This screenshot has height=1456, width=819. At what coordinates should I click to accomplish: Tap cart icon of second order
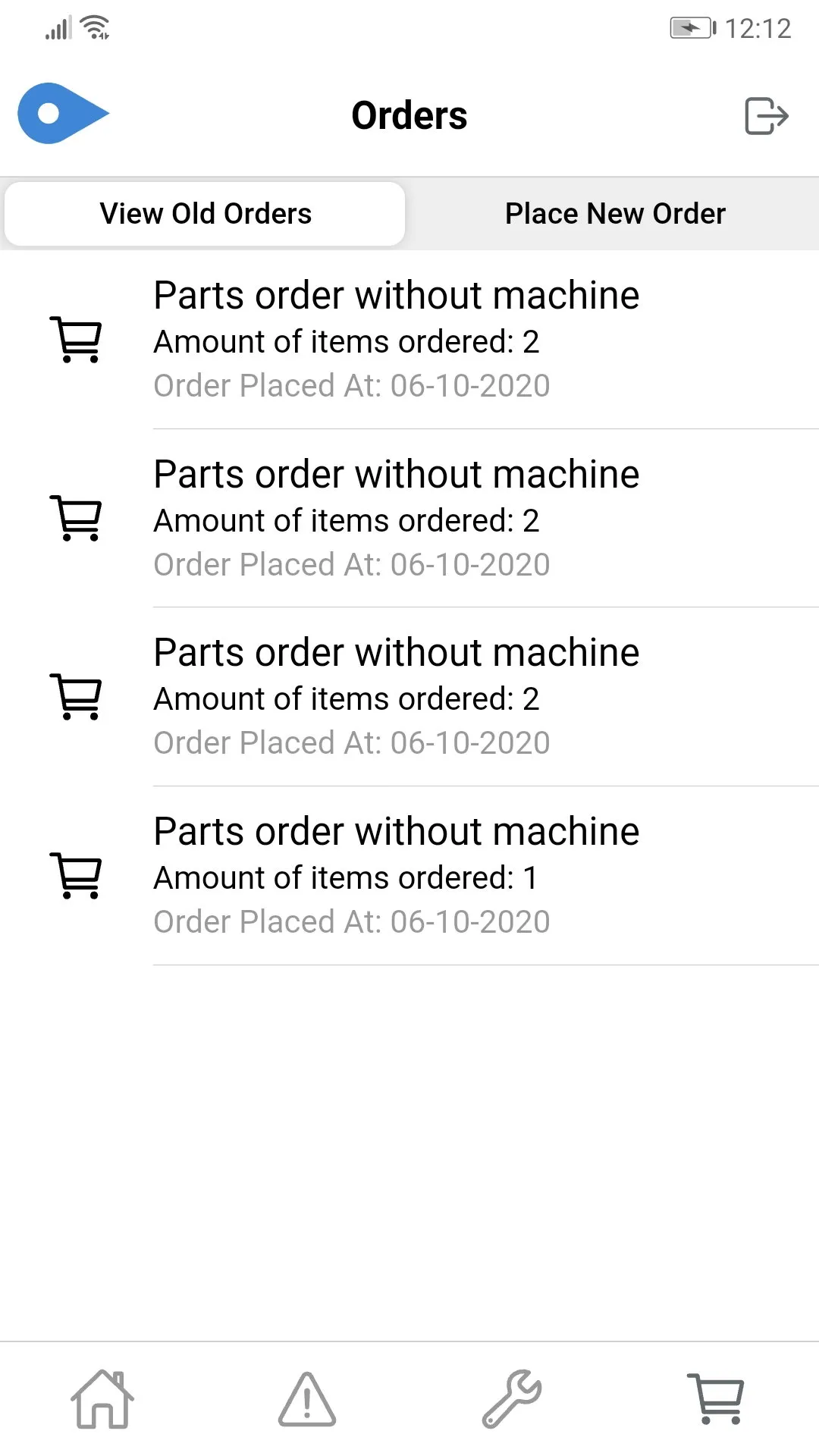(76, 518)
